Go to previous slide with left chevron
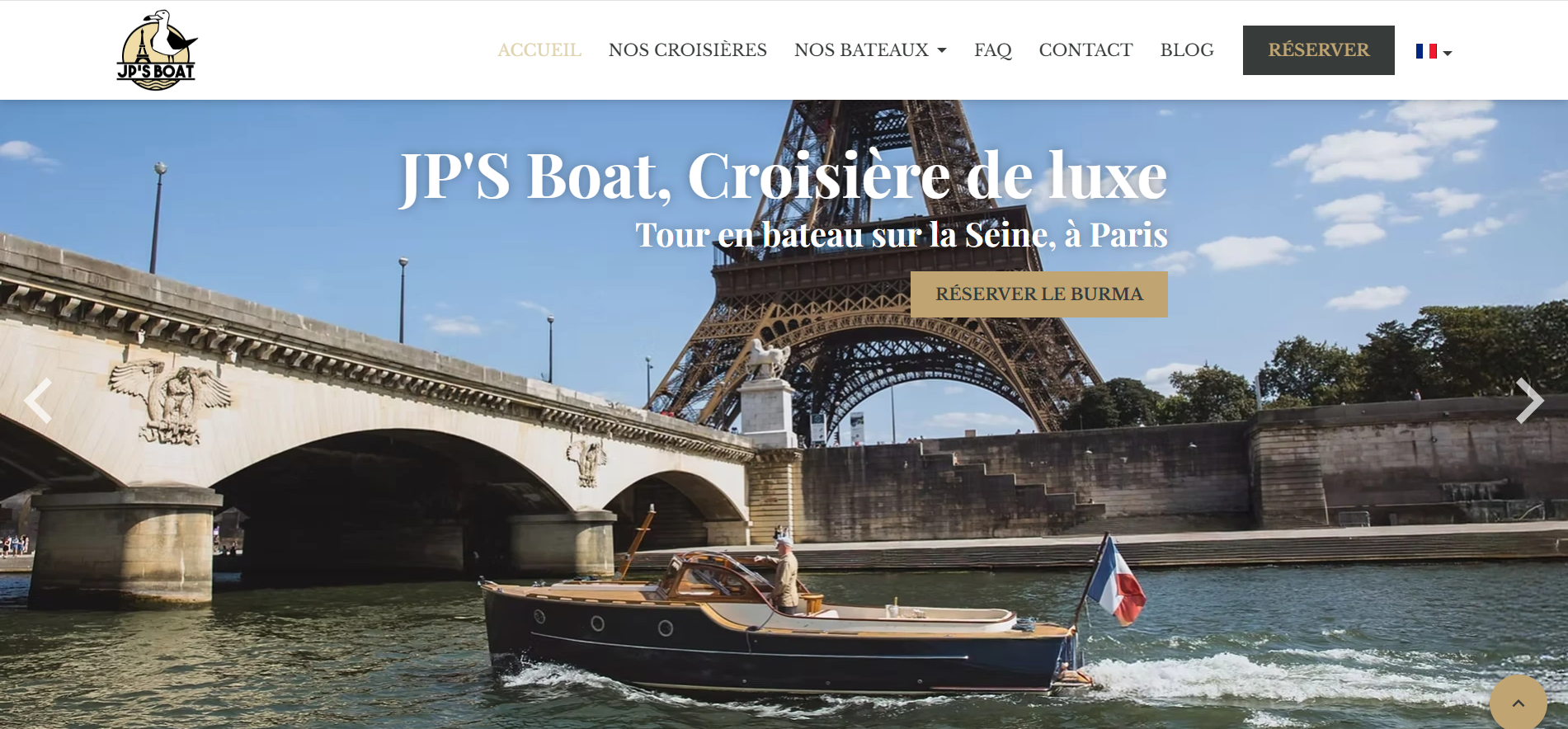The height and width of the screenshot is (729, 1568). [x=38, y=401]
